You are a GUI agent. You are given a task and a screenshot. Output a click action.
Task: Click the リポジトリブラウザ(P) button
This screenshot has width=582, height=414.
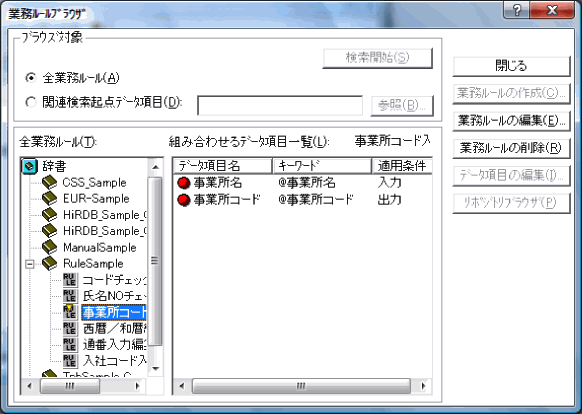(511, 203)
